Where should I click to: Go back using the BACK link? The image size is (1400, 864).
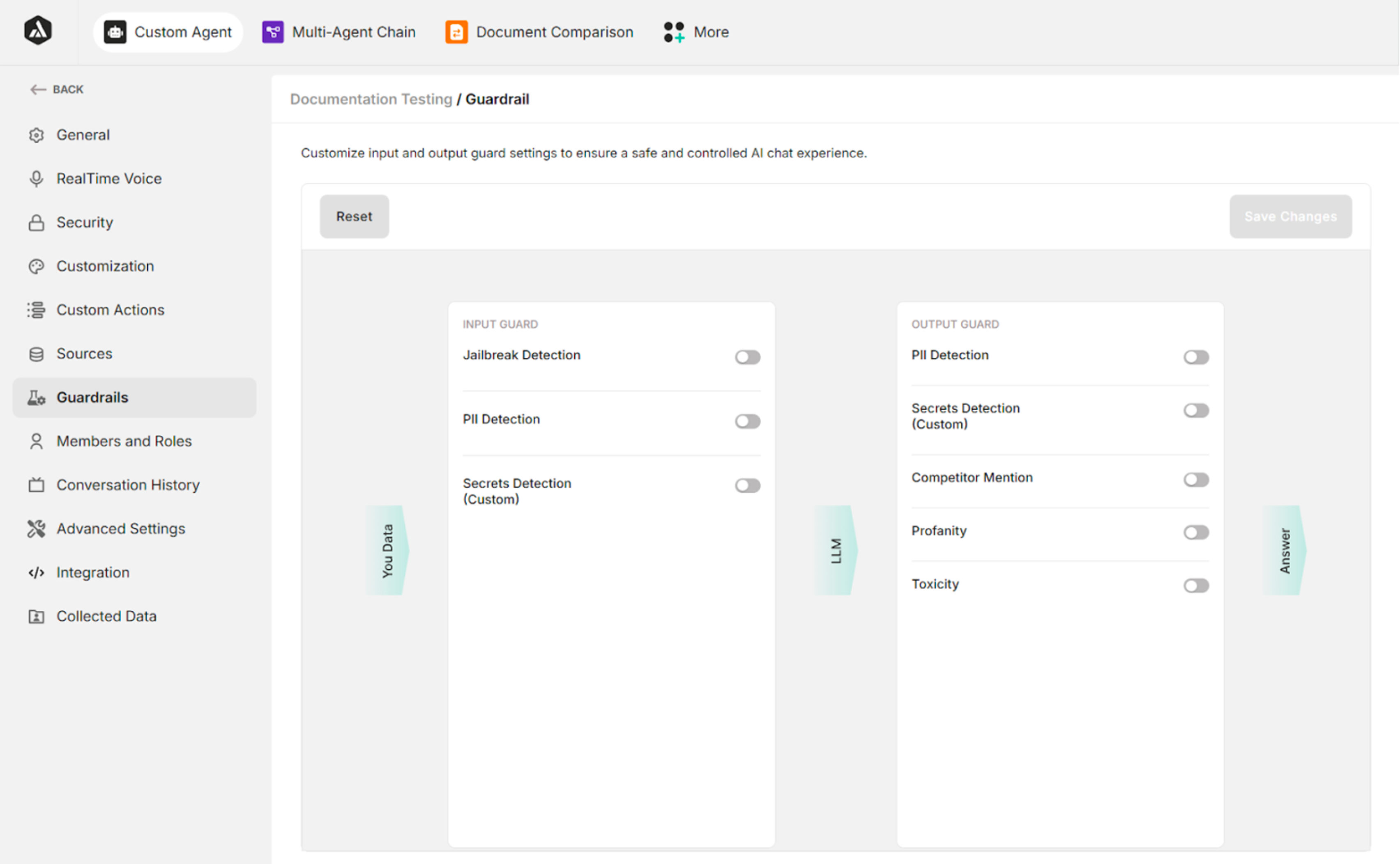(57, 89)
